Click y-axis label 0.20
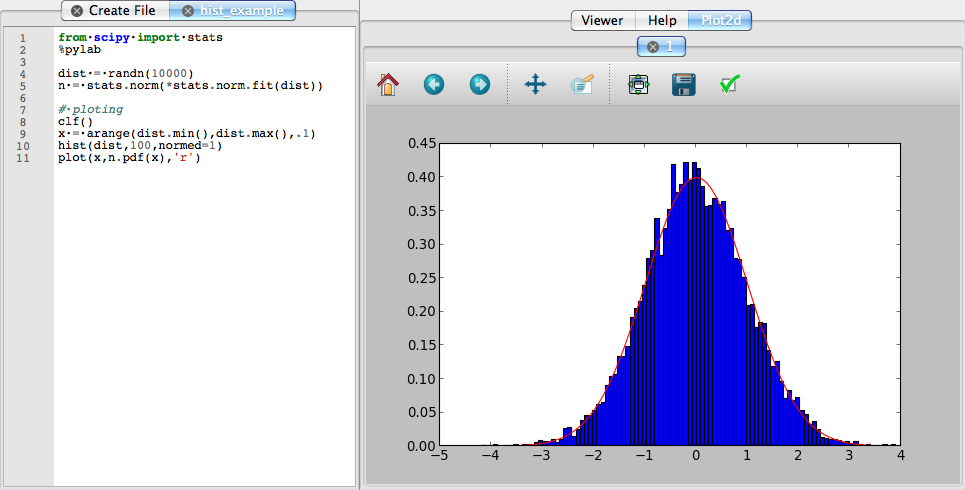 pyautogui.click(x=422, y=311)
